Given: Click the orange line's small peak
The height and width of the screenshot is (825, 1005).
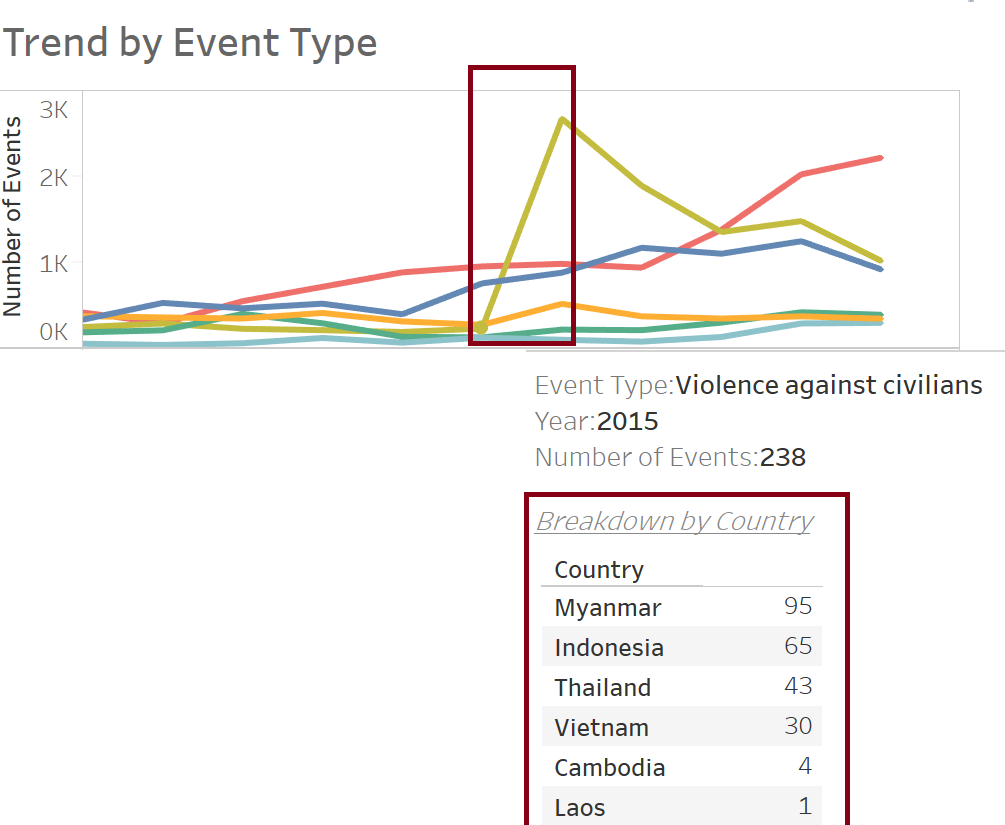Looking at the screenshot, I should tap(563, 304).
